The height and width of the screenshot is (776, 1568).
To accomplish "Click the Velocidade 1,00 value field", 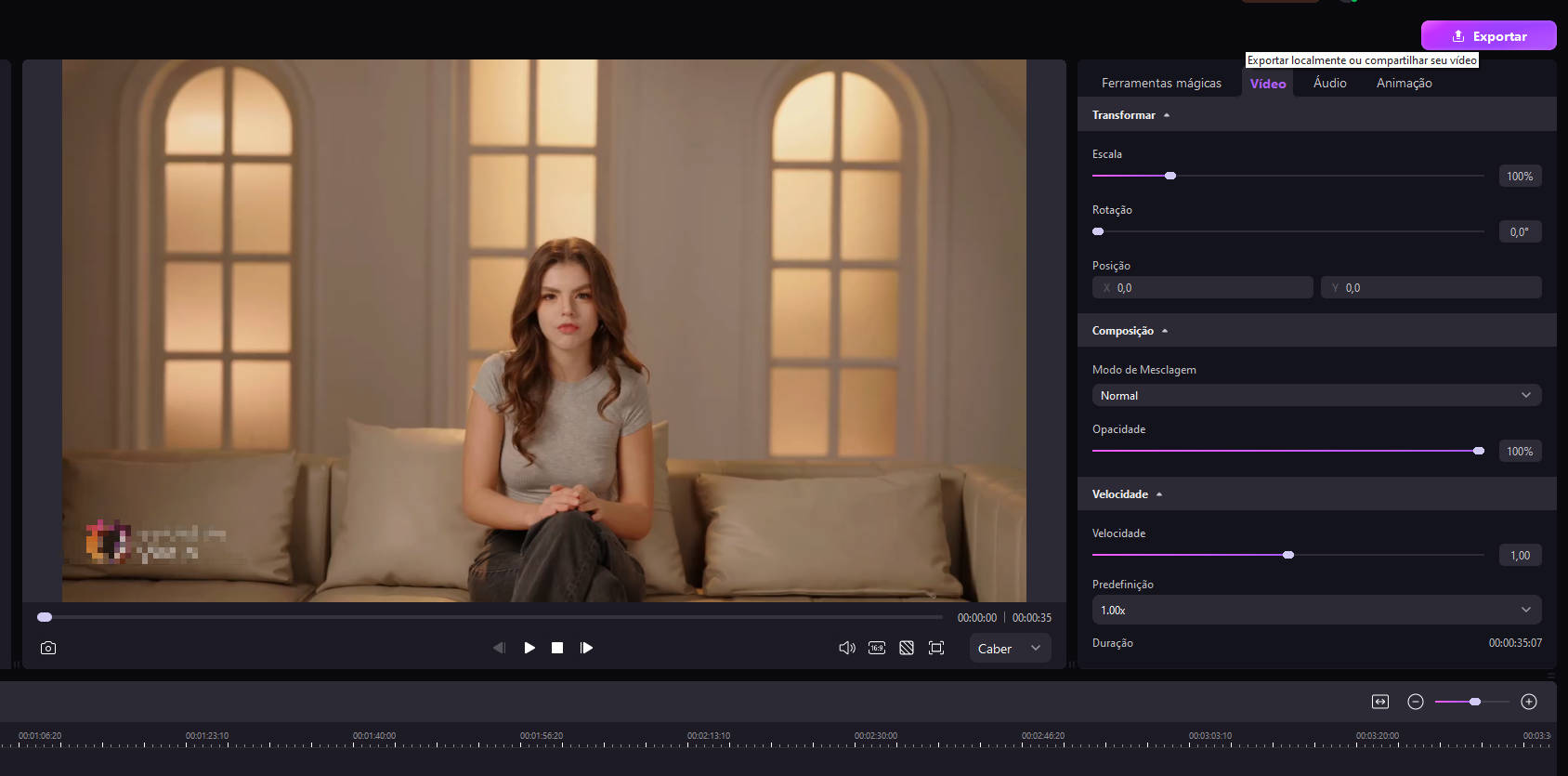I will pyautogui.click(x=1520, y=555).
